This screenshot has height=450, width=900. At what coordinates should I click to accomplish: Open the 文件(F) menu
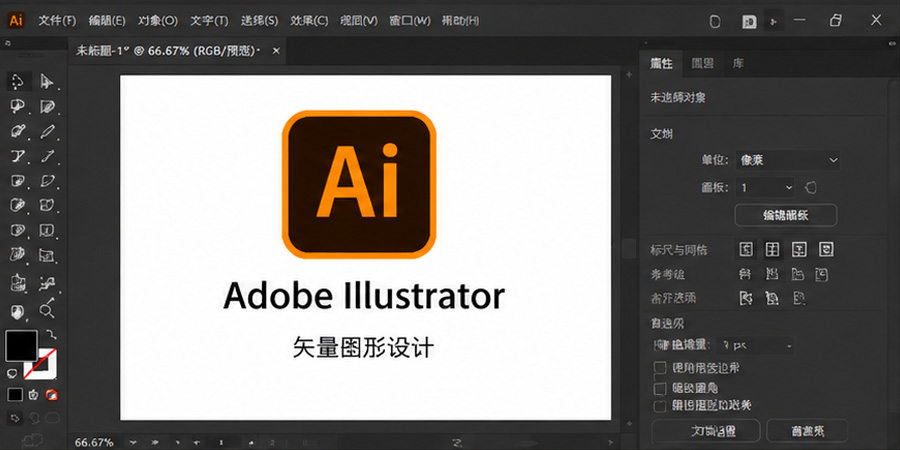57,21
